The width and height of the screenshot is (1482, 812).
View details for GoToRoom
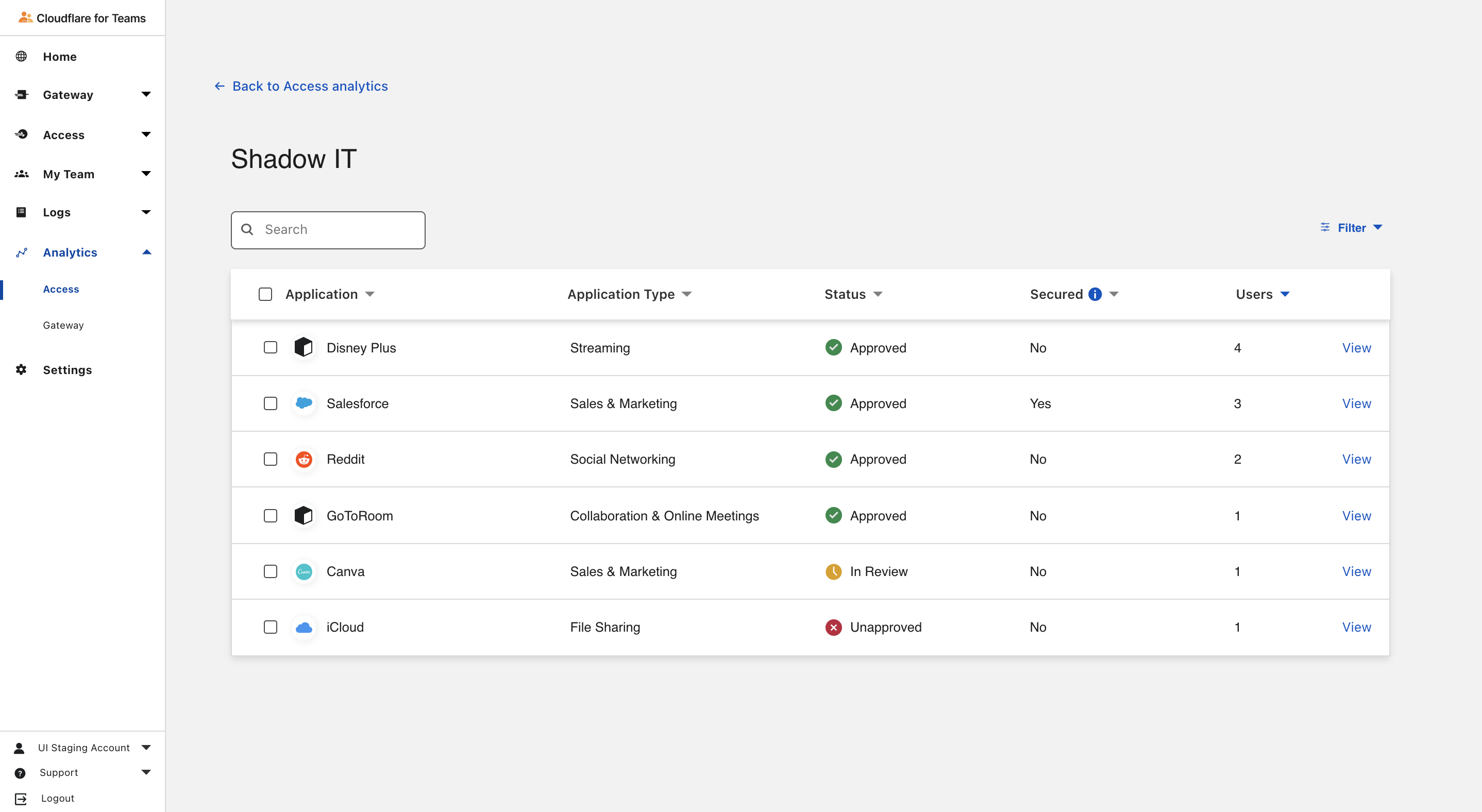pyautogui.click(x=1356, y=516)
